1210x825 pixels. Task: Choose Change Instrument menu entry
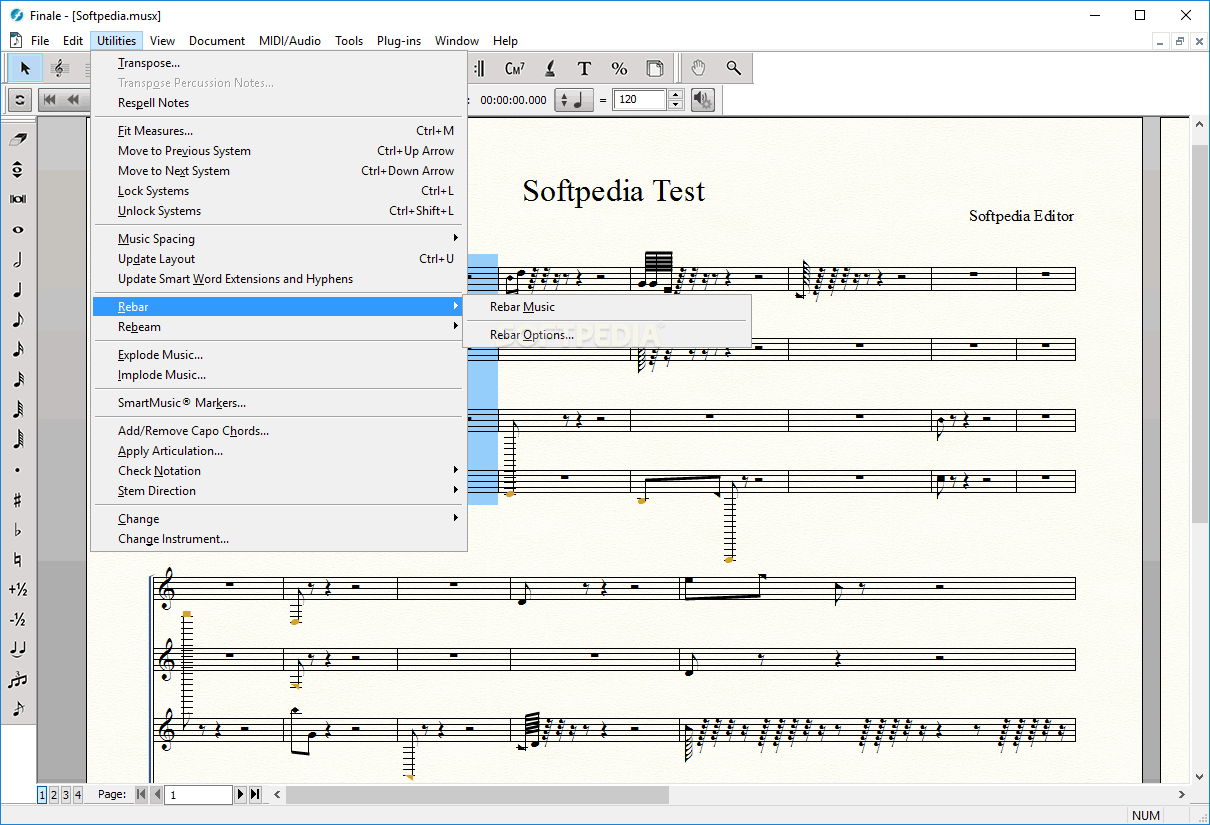(279, 539)
